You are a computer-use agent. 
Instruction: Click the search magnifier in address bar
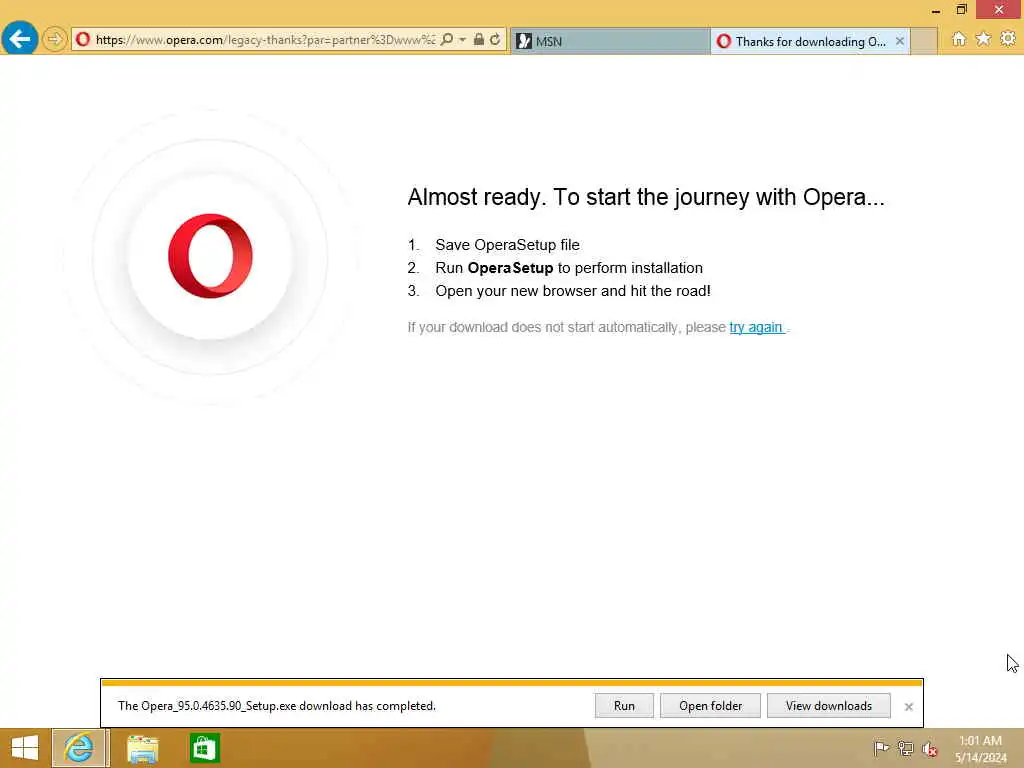click(x=447, y=40)
